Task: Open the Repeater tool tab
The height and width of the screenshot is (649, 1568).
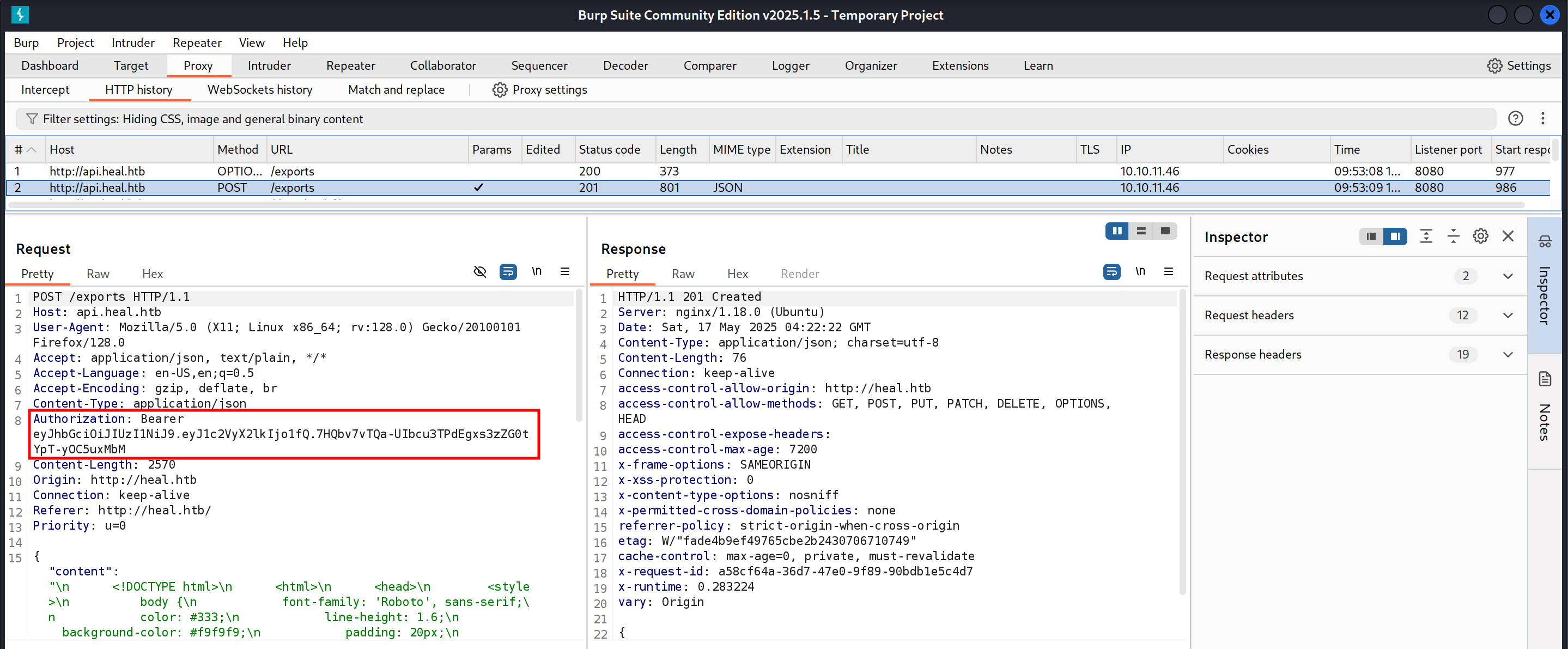Action: (350, 66)
